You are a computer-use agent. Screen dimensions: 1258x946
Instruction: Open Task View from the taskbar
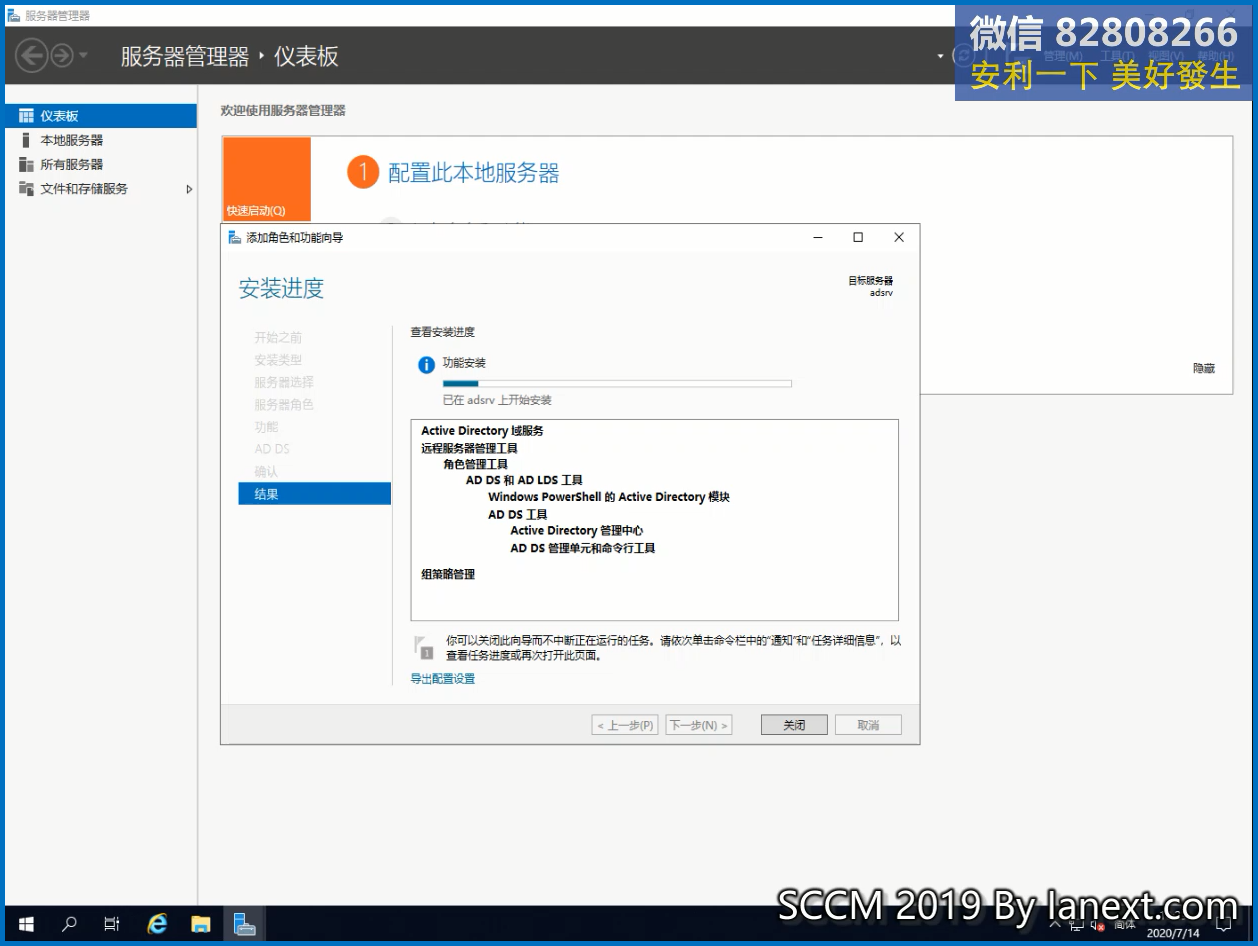pos(112,924)
